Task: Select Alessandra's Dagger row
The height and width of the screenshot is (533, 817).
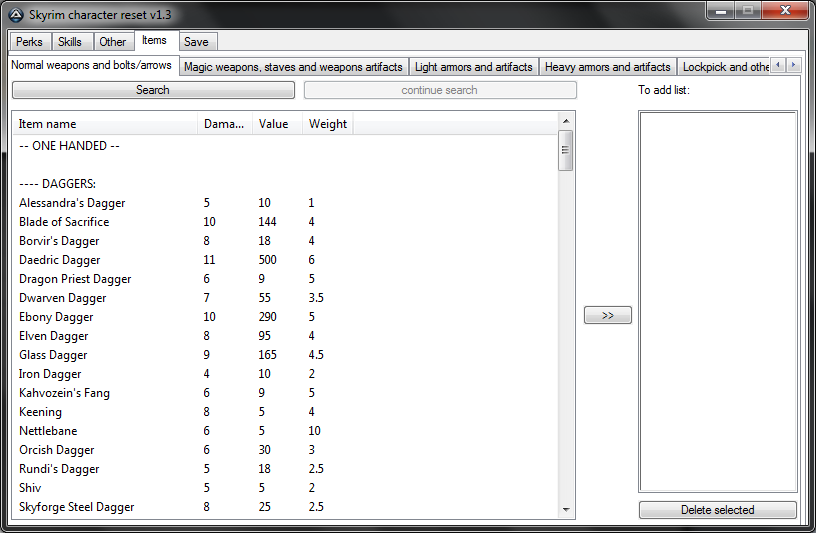Action: point(285,203)
